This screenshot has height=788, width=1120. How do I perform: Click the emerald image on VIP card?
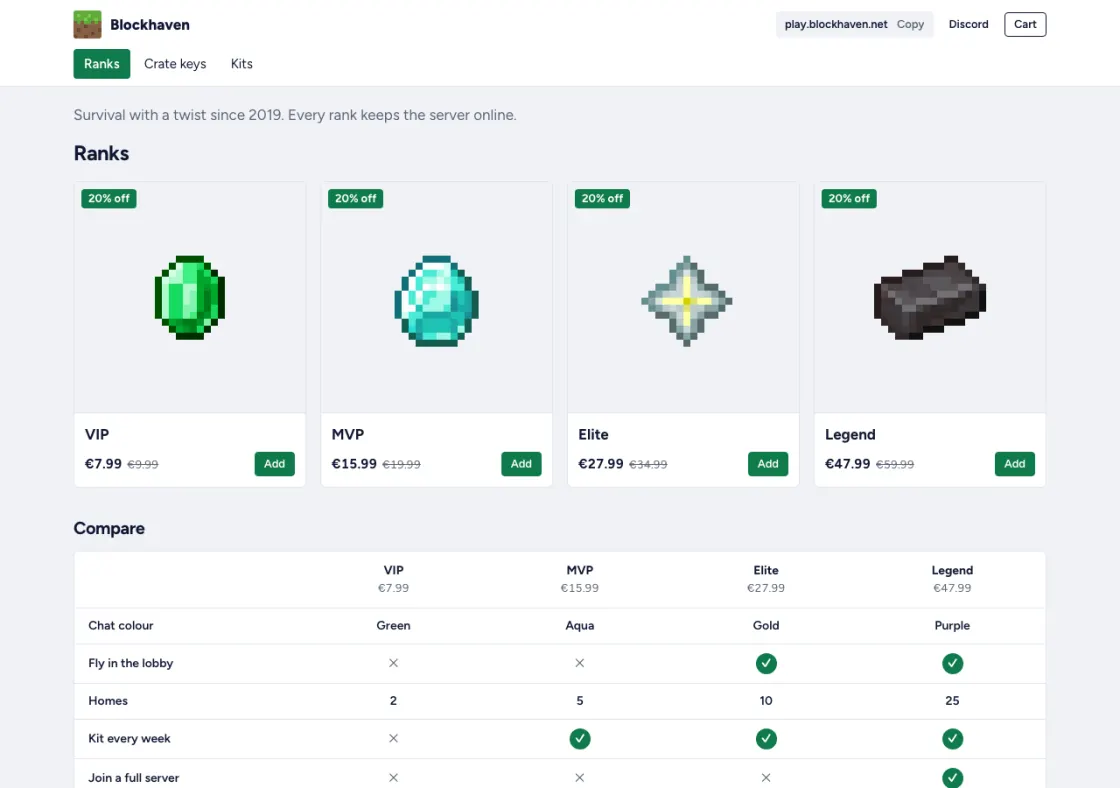190,297
